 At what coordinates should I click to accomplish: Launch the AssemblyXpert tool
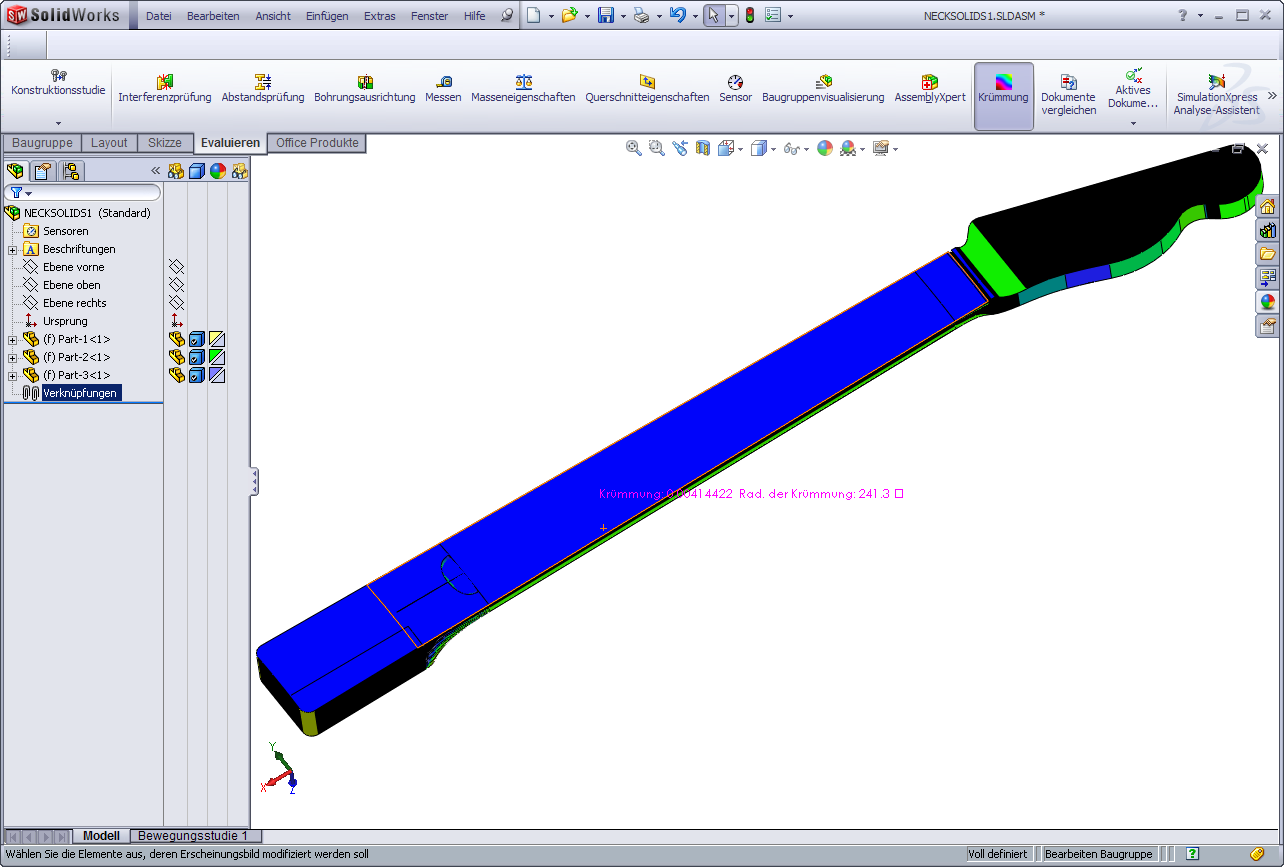click(x=930, y=88)
